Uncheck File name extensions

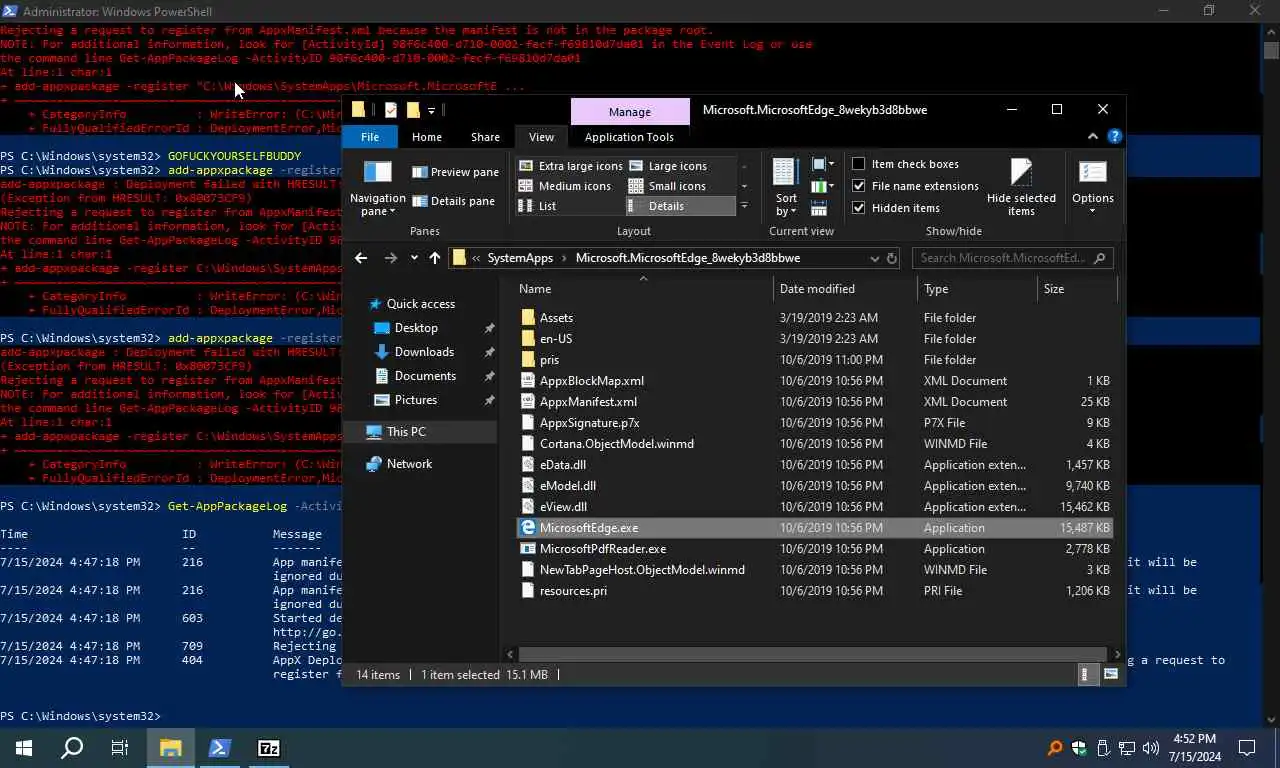point(915,186)
